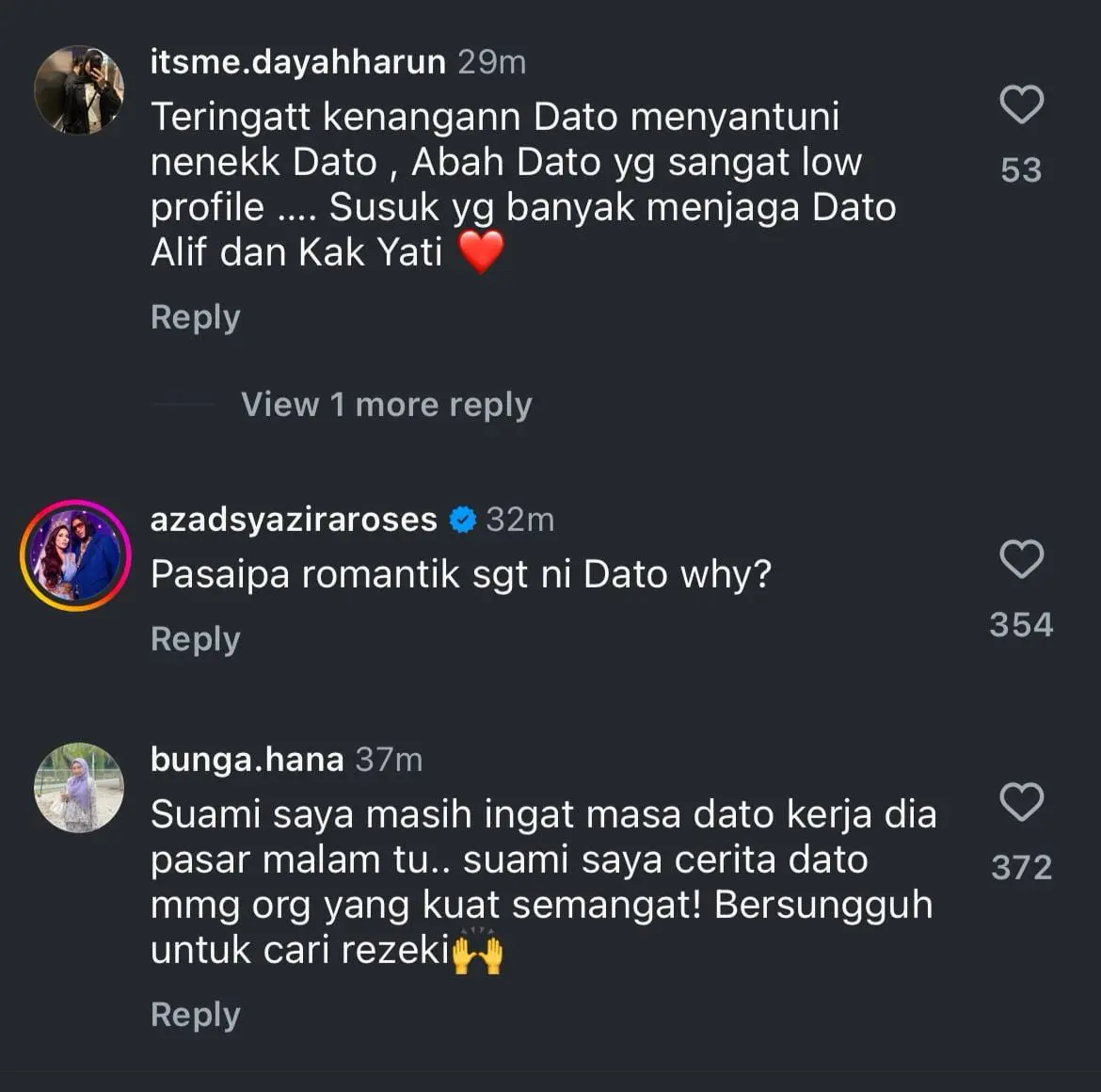
Task: Like itsme.dayahharun's comment using the heart icon
Action: tap(1021, 104)
